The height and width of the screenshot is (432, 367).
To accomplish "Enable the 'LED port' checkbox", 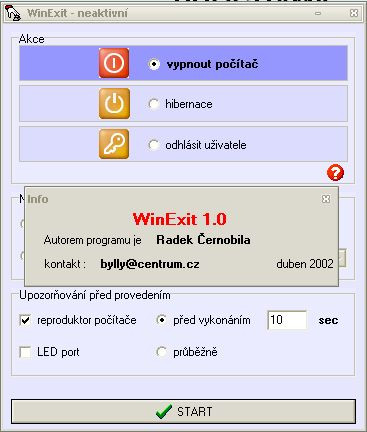I will (x=25, y=352).
